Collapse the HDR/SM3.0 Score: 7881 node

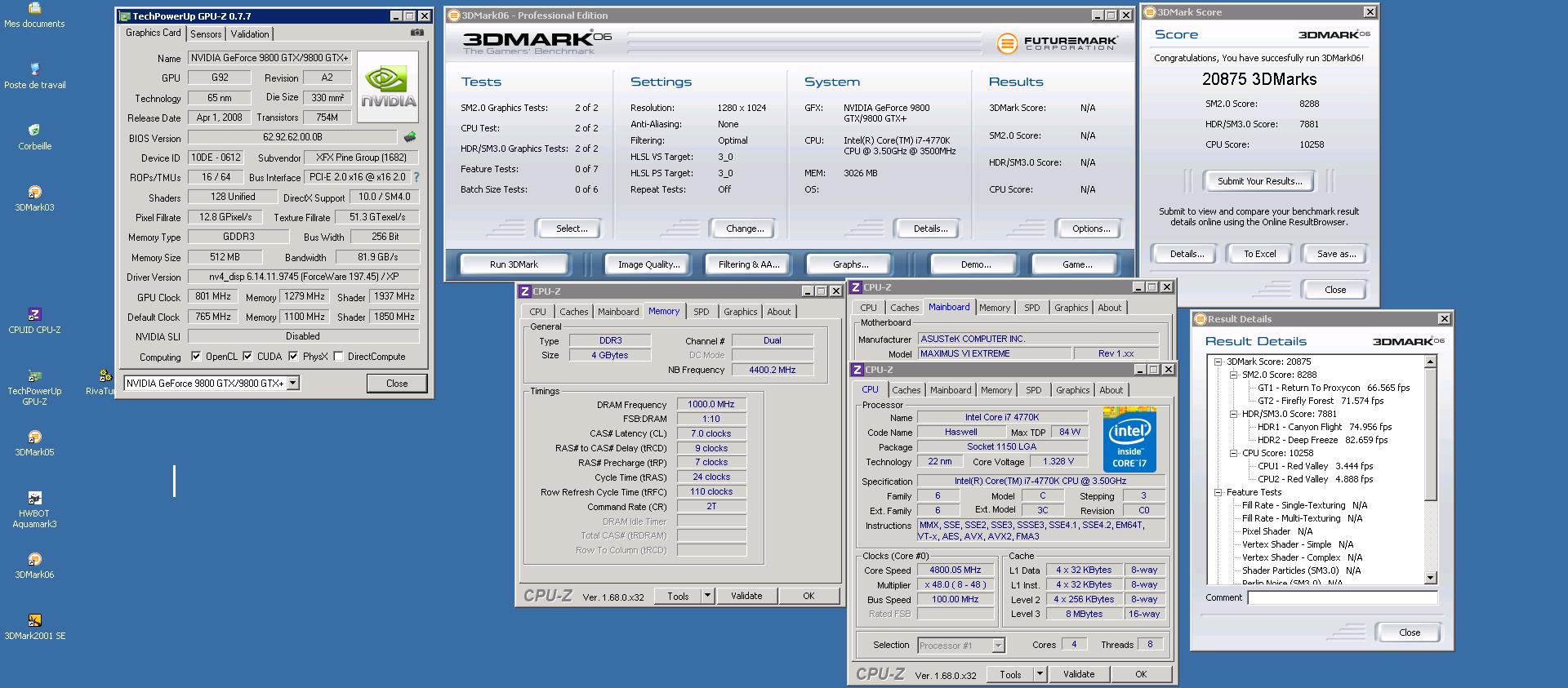pyautogui.click(x=1233, y=414)
